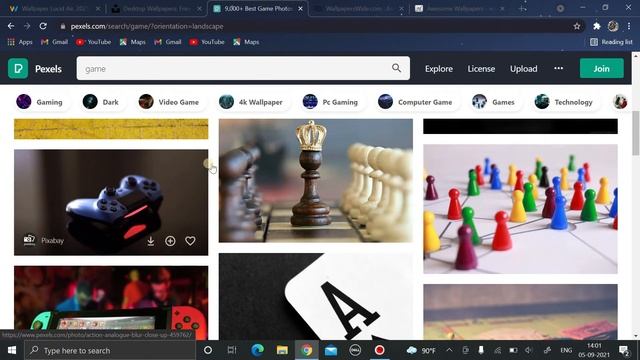Viewport: 640px width, 360px height.
Task: Open Chrome's three-dot menu
Action: tap(629, 26)
